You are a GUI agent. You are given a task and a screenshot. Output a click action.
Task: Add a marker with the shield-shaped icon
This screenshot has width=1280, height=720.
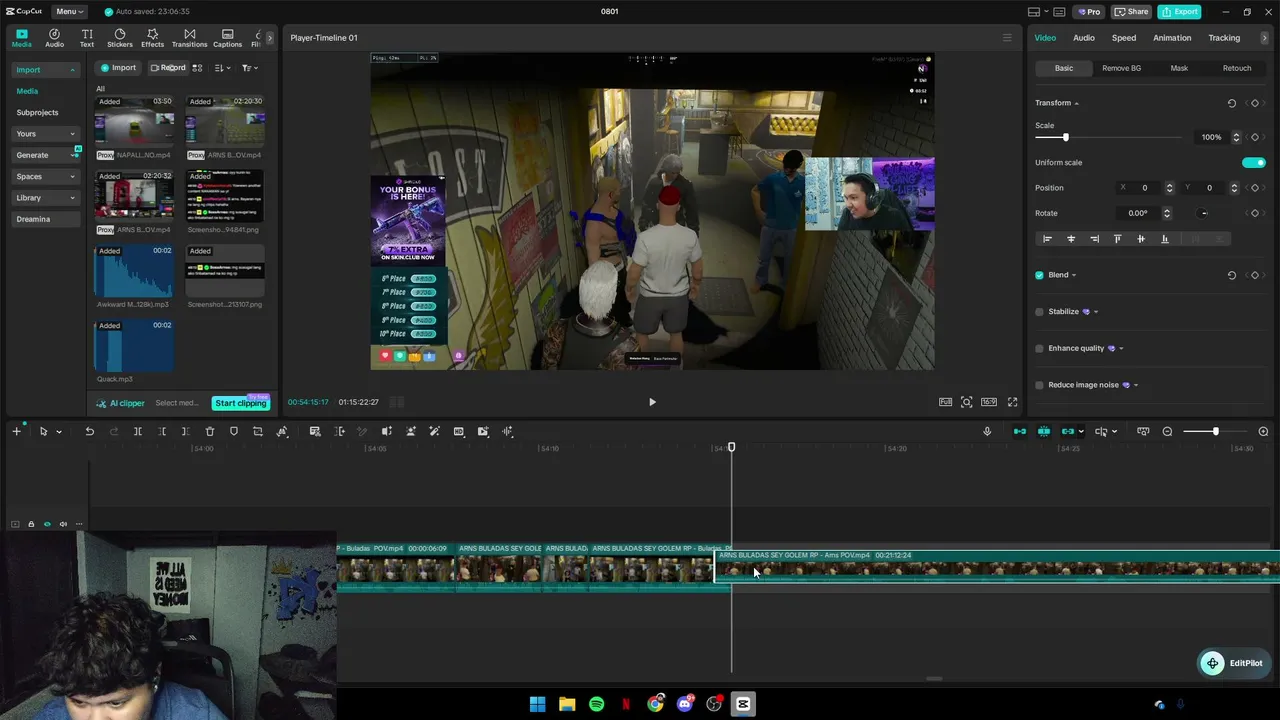234,431
